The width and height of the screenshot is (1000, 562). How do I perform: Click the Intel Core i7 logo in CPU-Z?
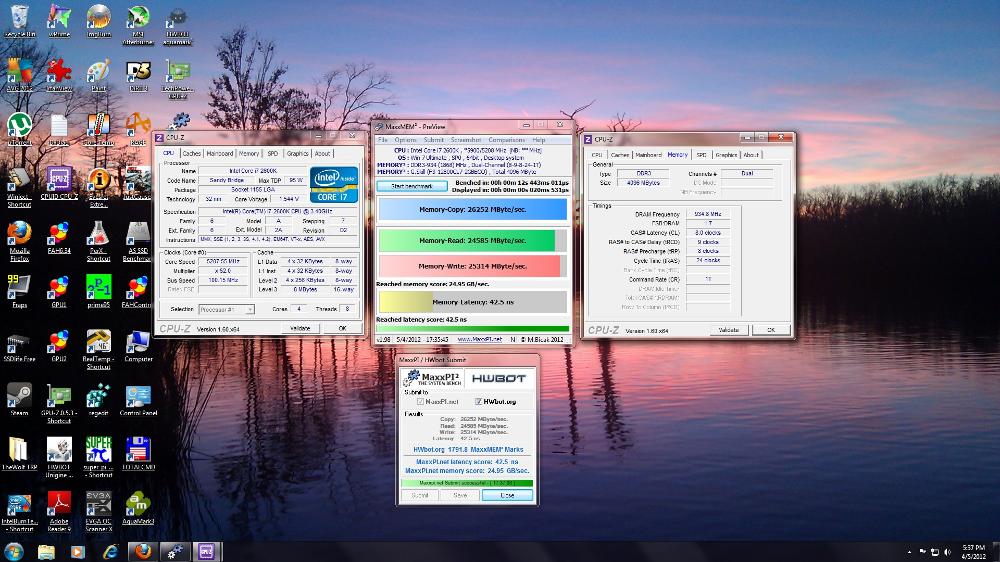coord(334,185)
